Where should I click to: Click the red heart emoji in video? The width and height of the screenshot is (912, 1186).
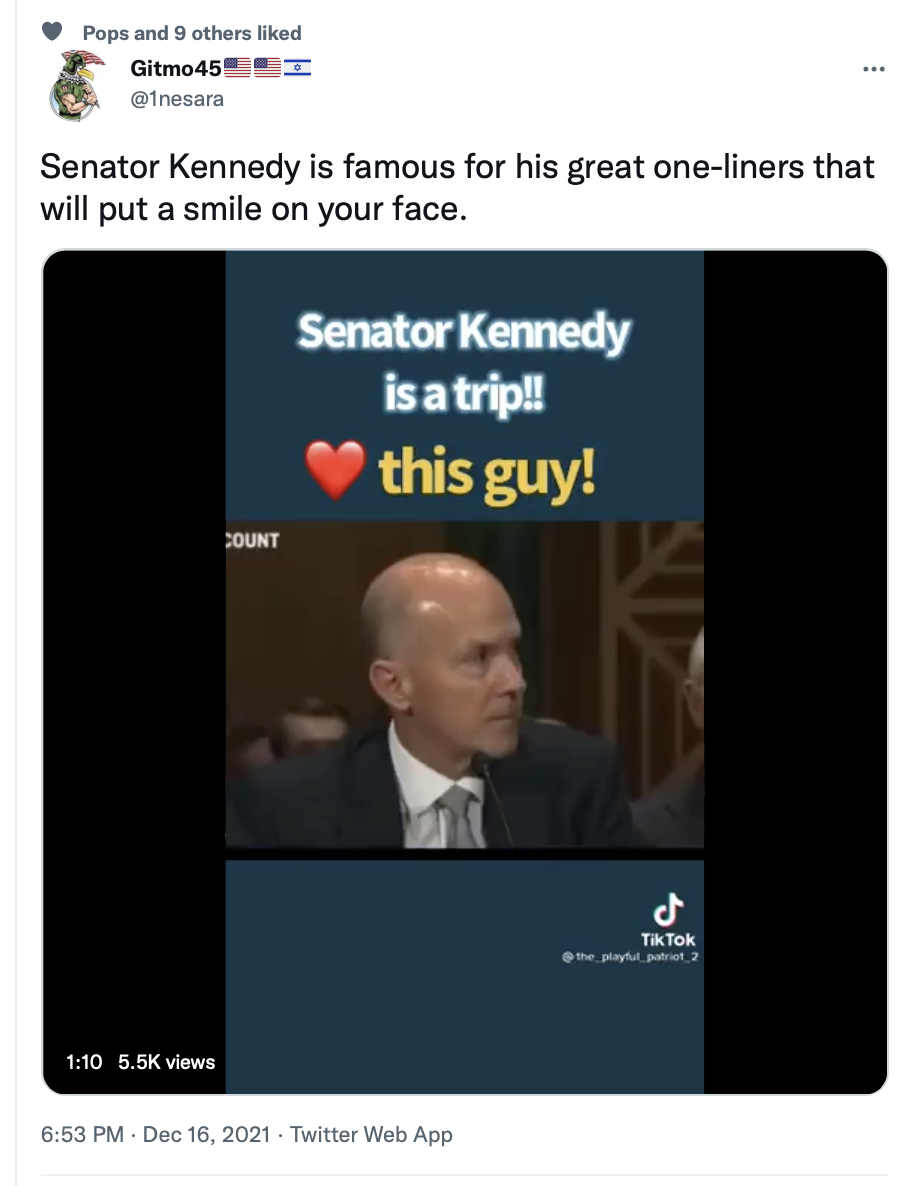(x=335, y=470)
